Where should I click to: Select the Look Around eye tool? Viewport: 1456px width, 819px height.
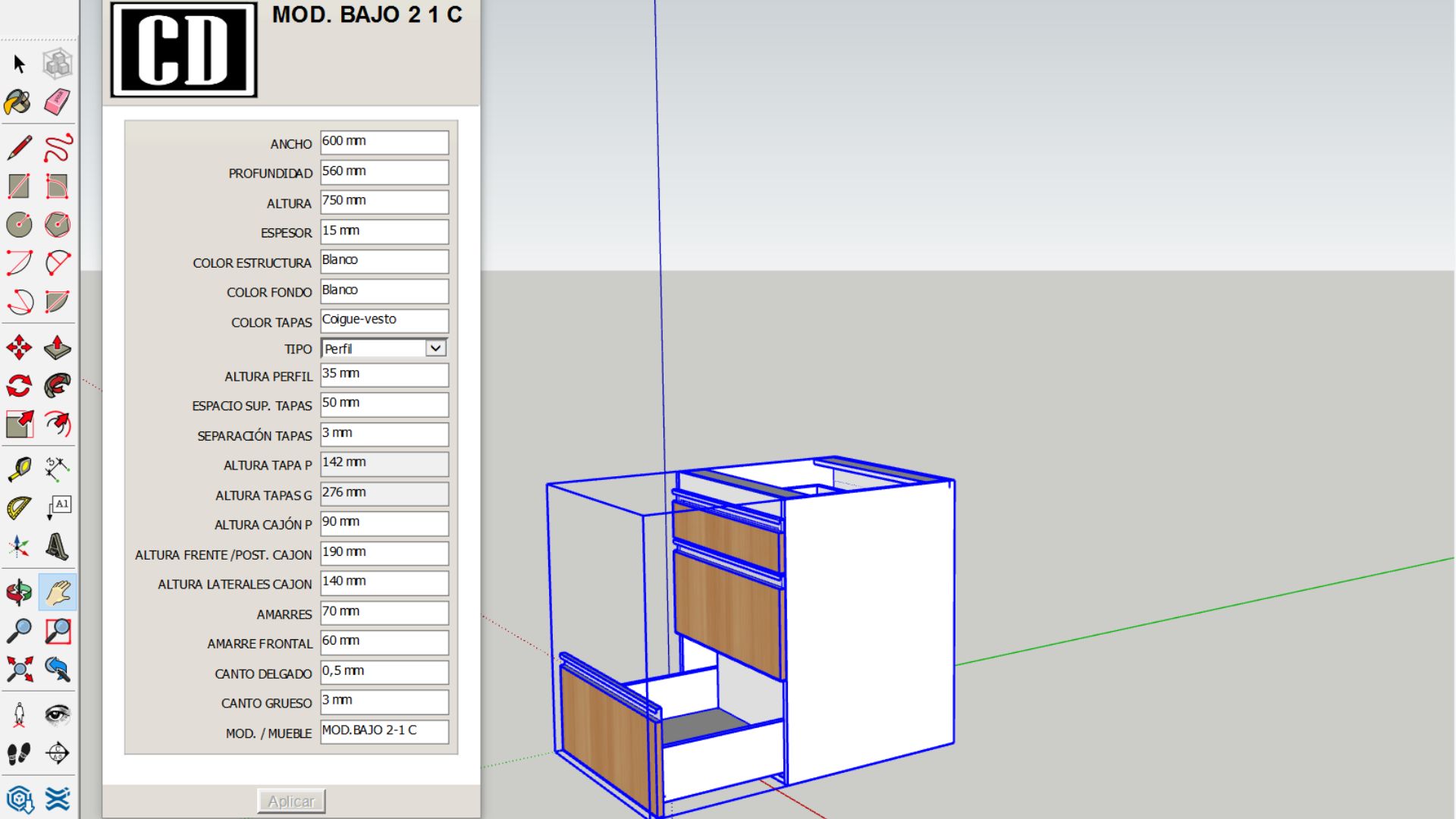[x=59, y=713]
